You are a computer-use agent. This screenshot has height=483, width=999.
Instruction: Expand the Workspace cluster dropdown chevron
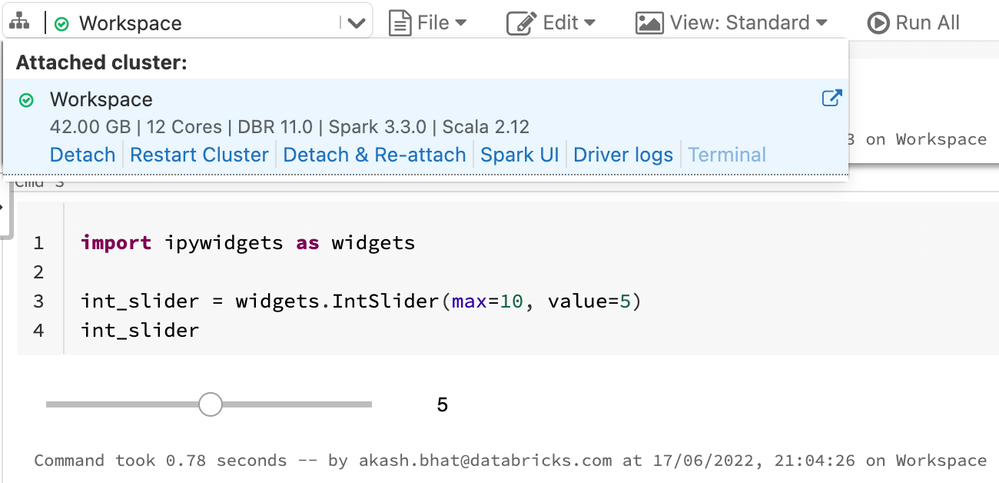click(x=356, y=23)
